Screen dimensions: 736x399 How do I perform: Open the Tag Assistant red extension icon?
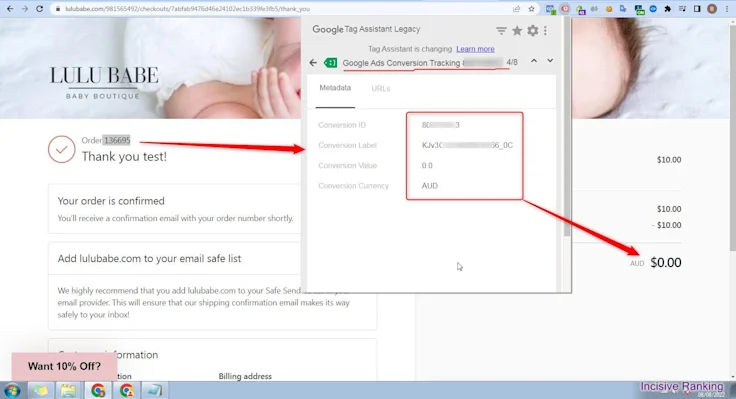(x=565, y=9)
